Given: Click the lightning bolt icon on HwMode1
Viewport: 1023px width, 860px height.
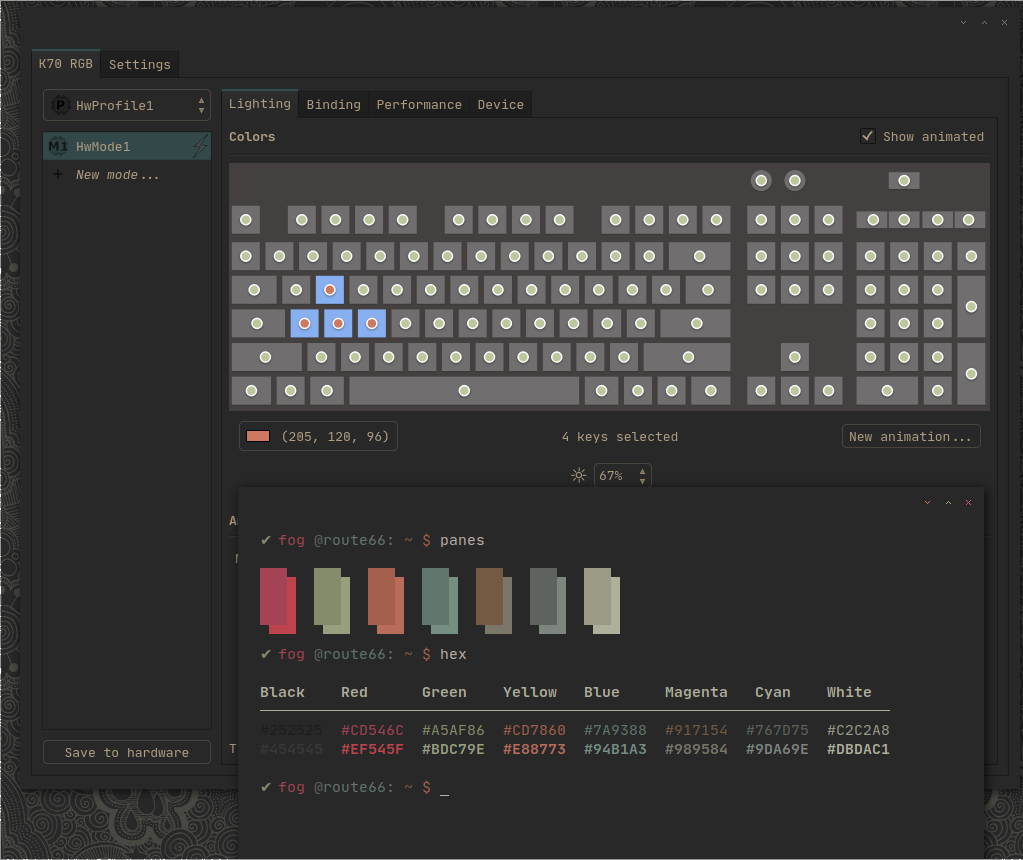Looking at the screenshot, I should click(x=200, y=146).
